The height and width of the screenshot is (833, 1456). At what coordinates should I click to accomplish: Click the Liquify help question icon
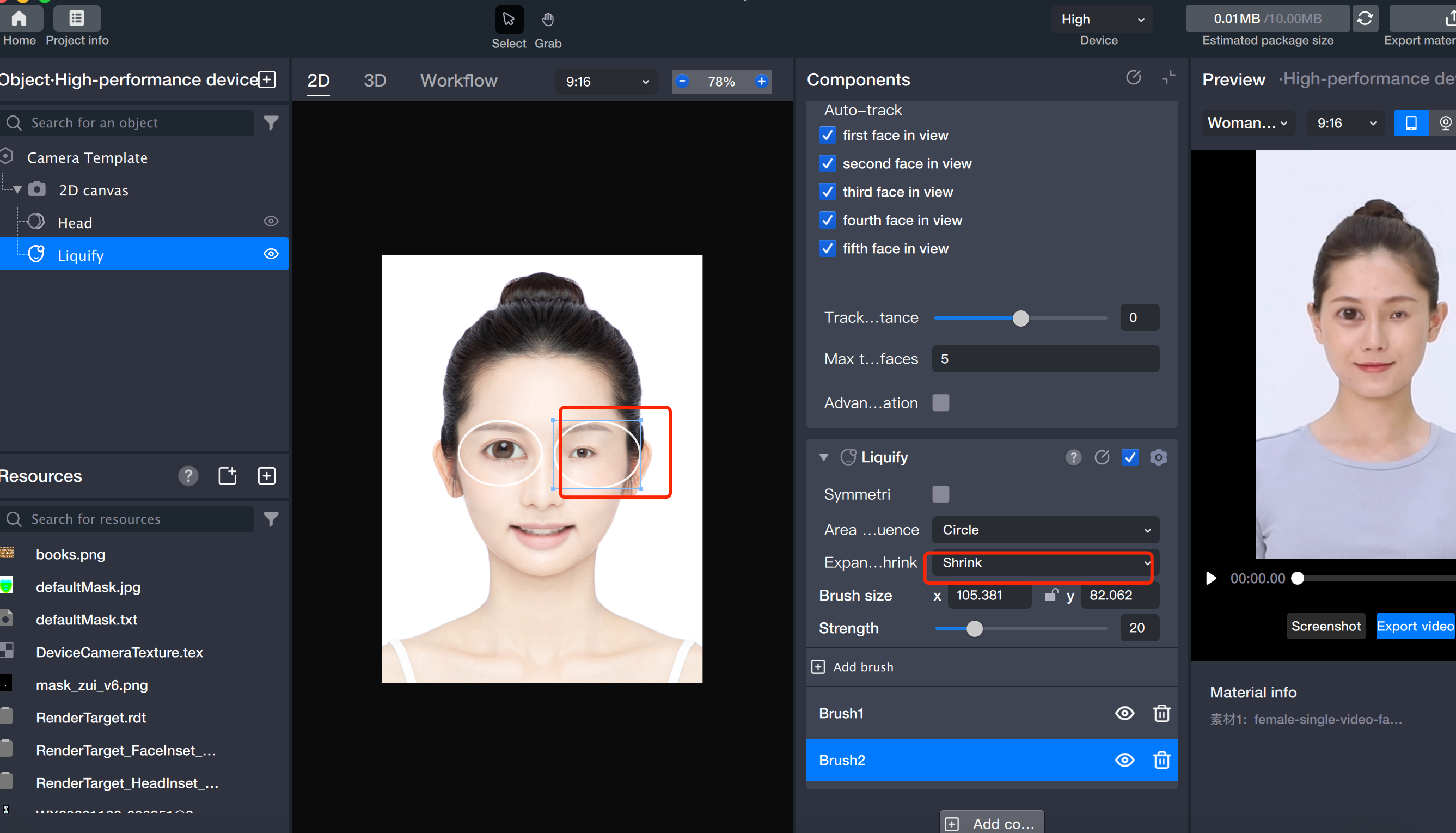[1073, 457]
